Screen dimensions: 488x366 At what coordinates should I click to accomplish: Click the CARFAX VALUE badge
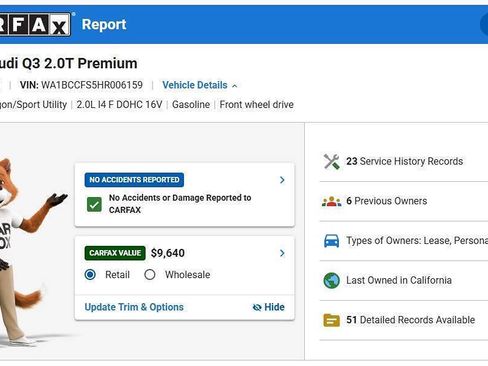point(115,253)
